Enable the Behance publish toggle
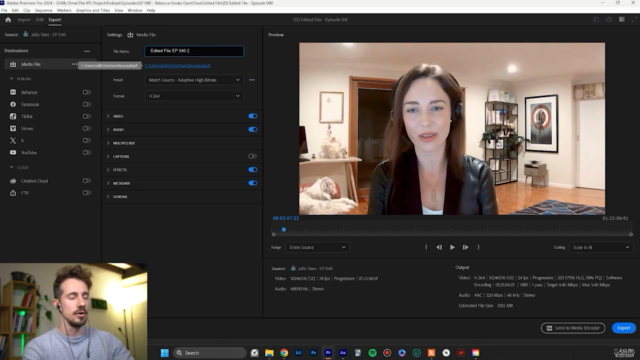Viewport: 640px width, 360px height. pyautogui.click(x=87, y=92)
